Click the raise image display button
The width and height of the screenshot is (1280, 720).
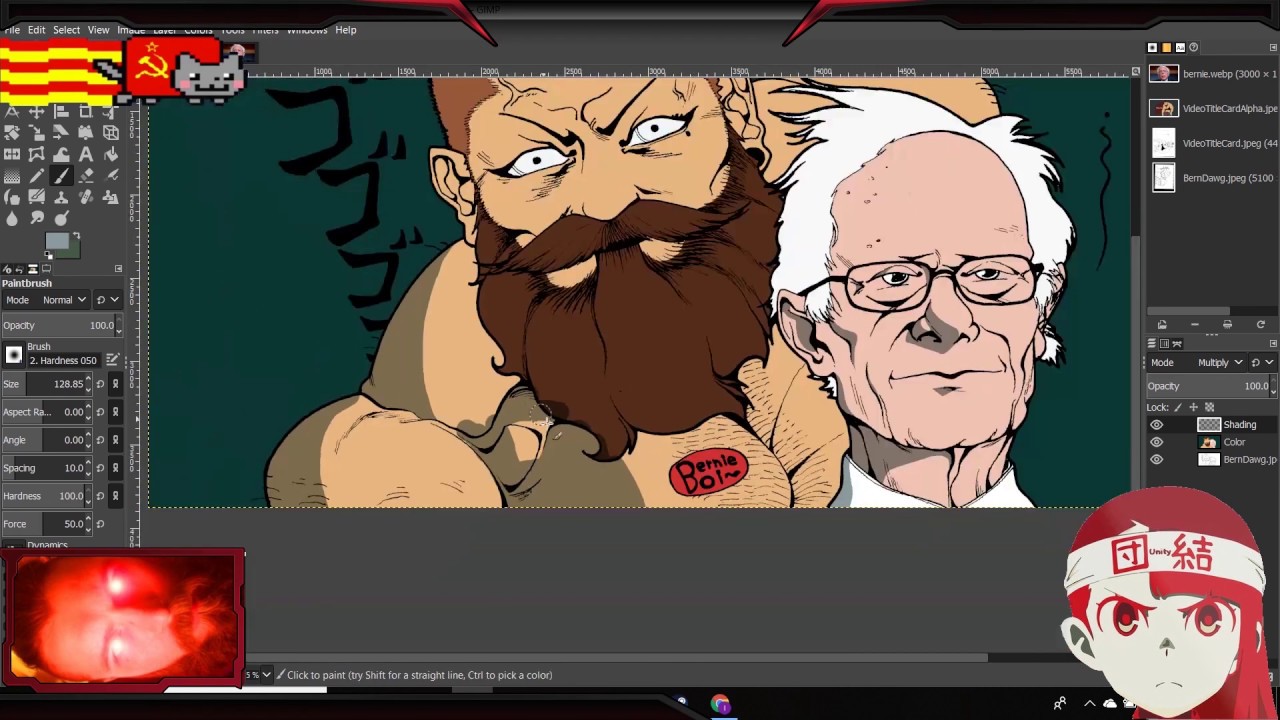pos(1162,325)
